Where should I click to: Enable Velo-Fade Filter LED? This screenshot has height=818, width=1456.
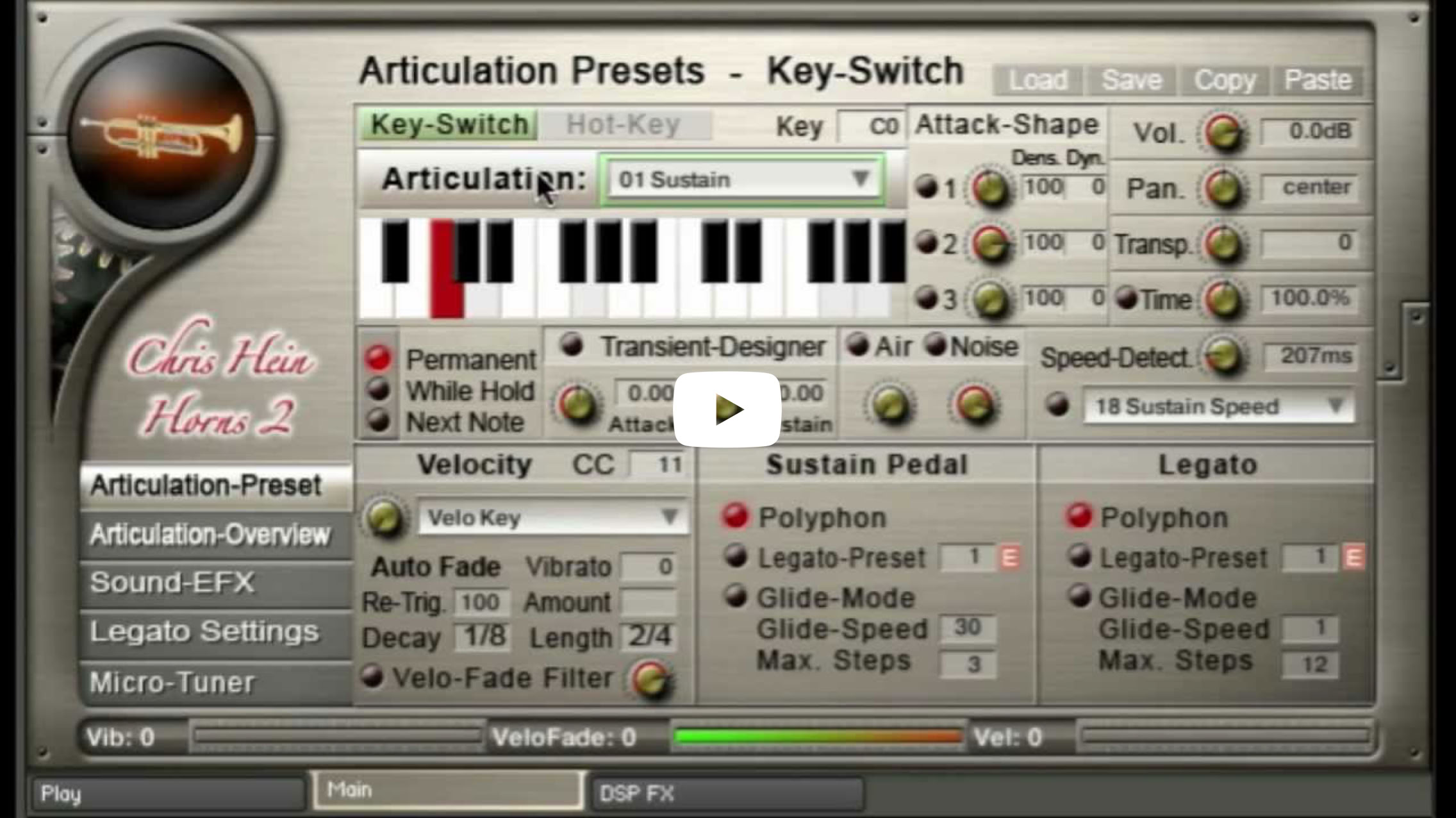(x=372, y=676)
